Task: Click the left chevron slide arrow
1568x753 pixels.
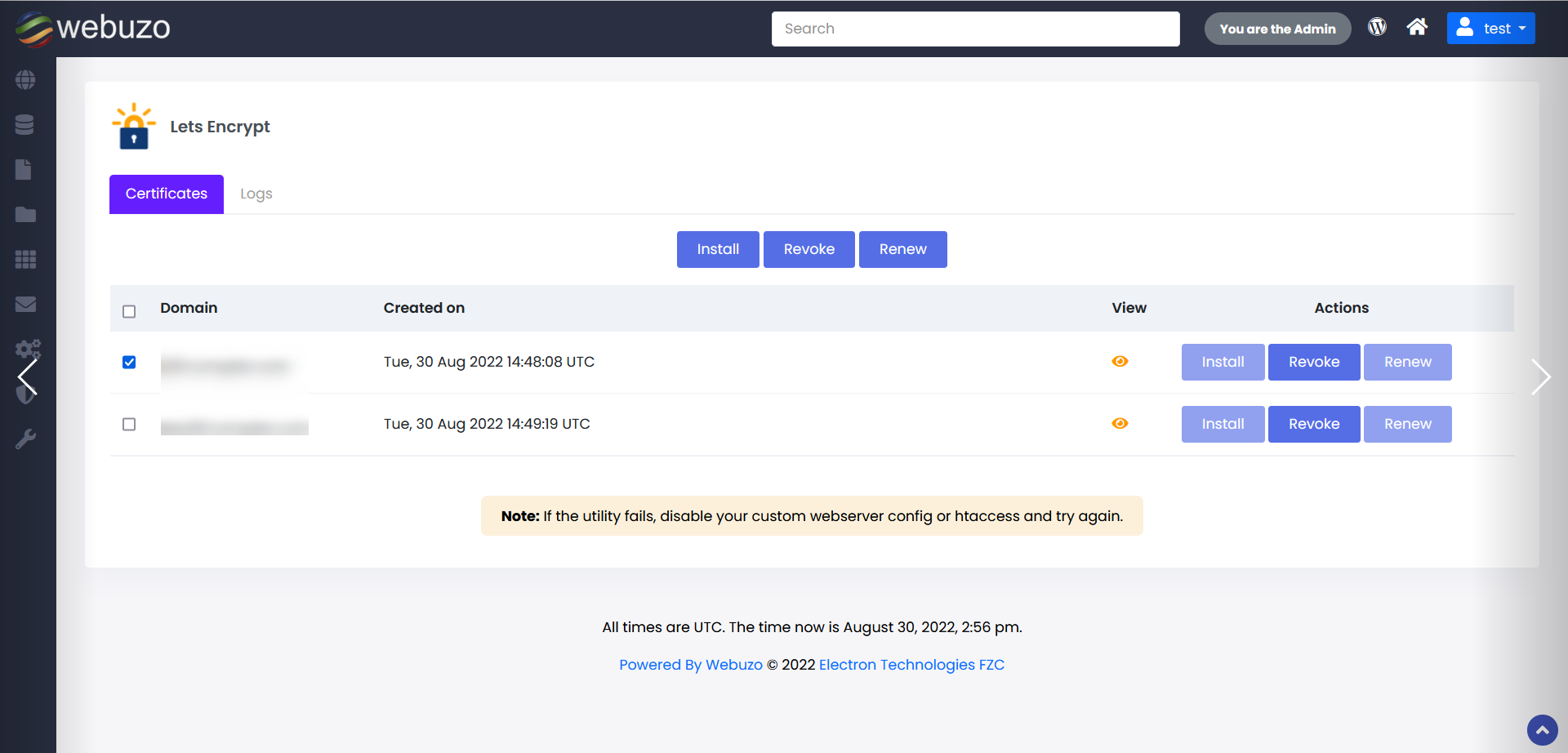Action: [x=28, y=377]
